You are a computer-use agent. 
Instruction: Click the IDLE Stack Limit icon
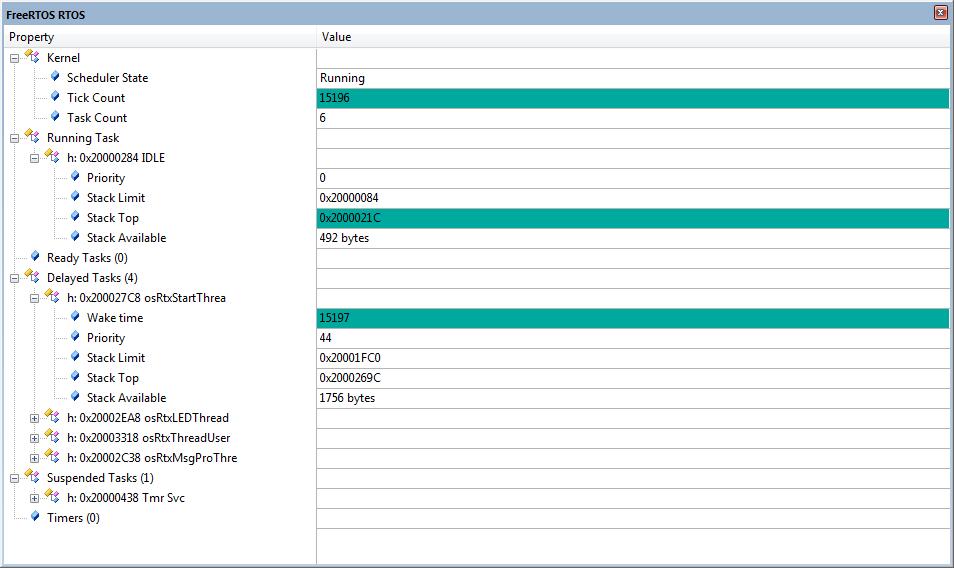click(75, 196)
